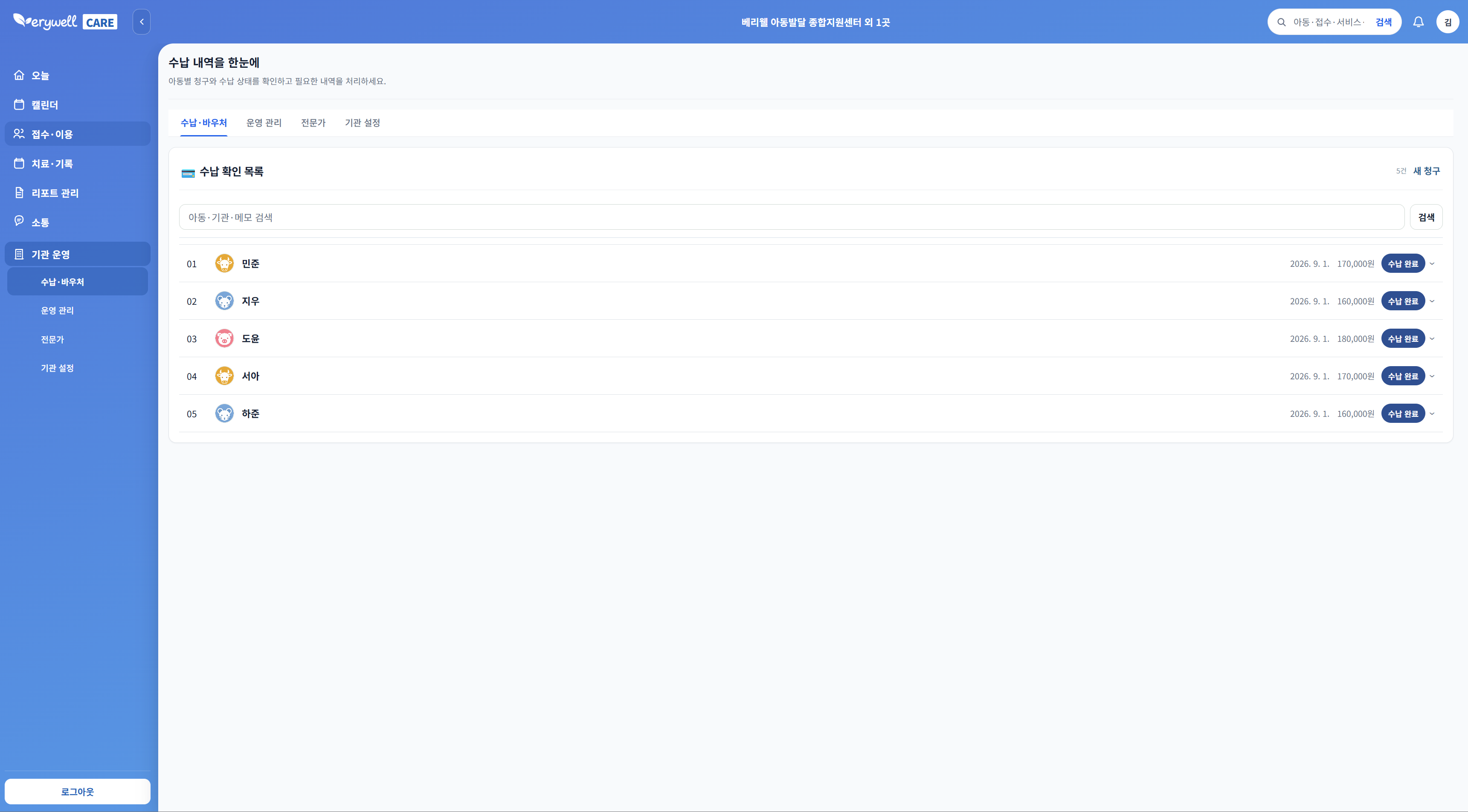Switch to the 전문가 tab
Viewport: 1468px width, 812px height.
tap(313, 122)
